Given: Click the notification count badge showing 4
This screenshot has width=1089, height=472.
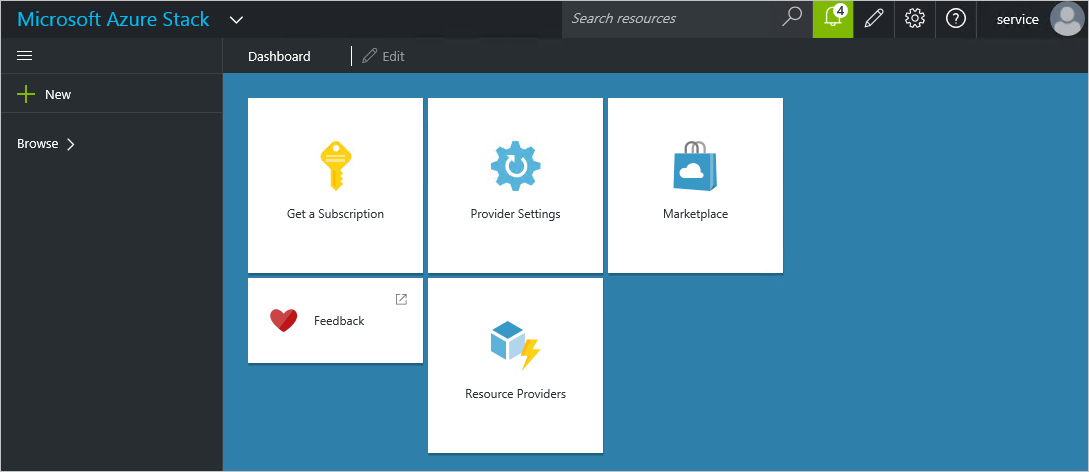Looking at the screenshot, I should 840,10.
